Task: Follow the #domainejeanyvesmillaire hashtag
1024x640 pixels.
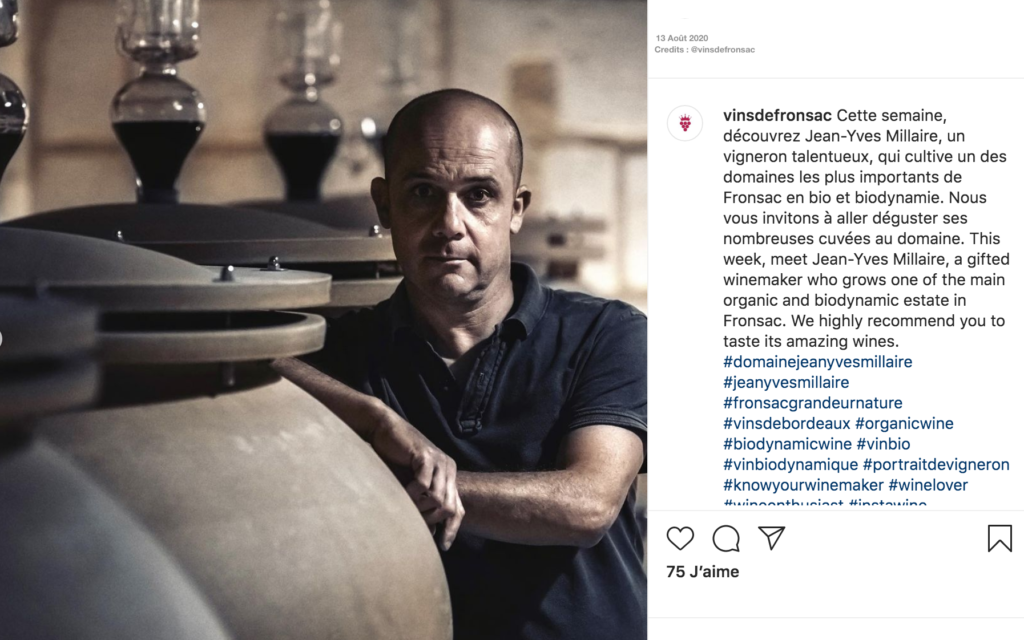Action: 818,362
